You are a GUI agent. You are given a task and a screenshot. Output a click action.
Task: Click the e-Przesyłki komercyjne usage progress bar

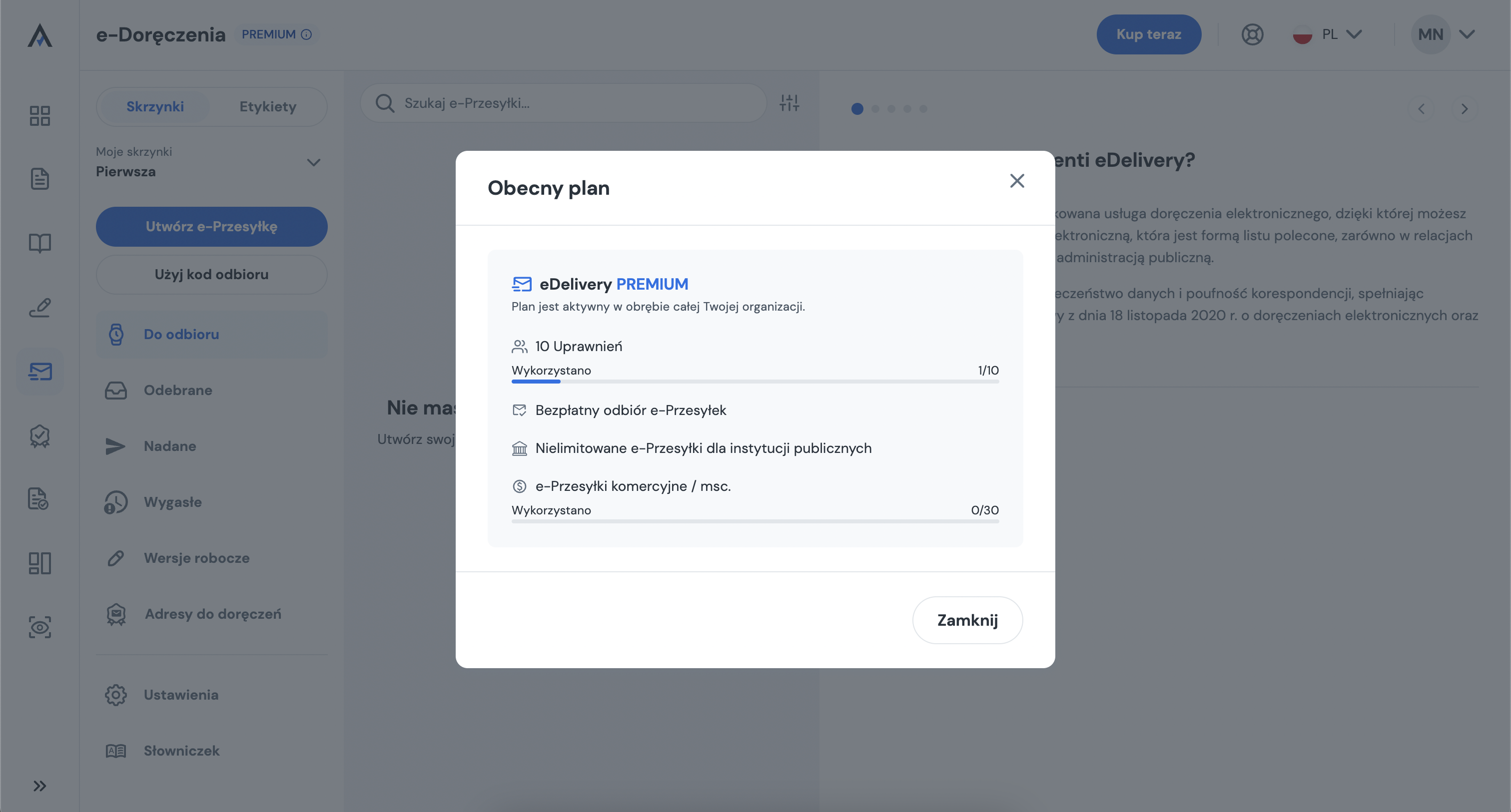(x=755, y=521)
